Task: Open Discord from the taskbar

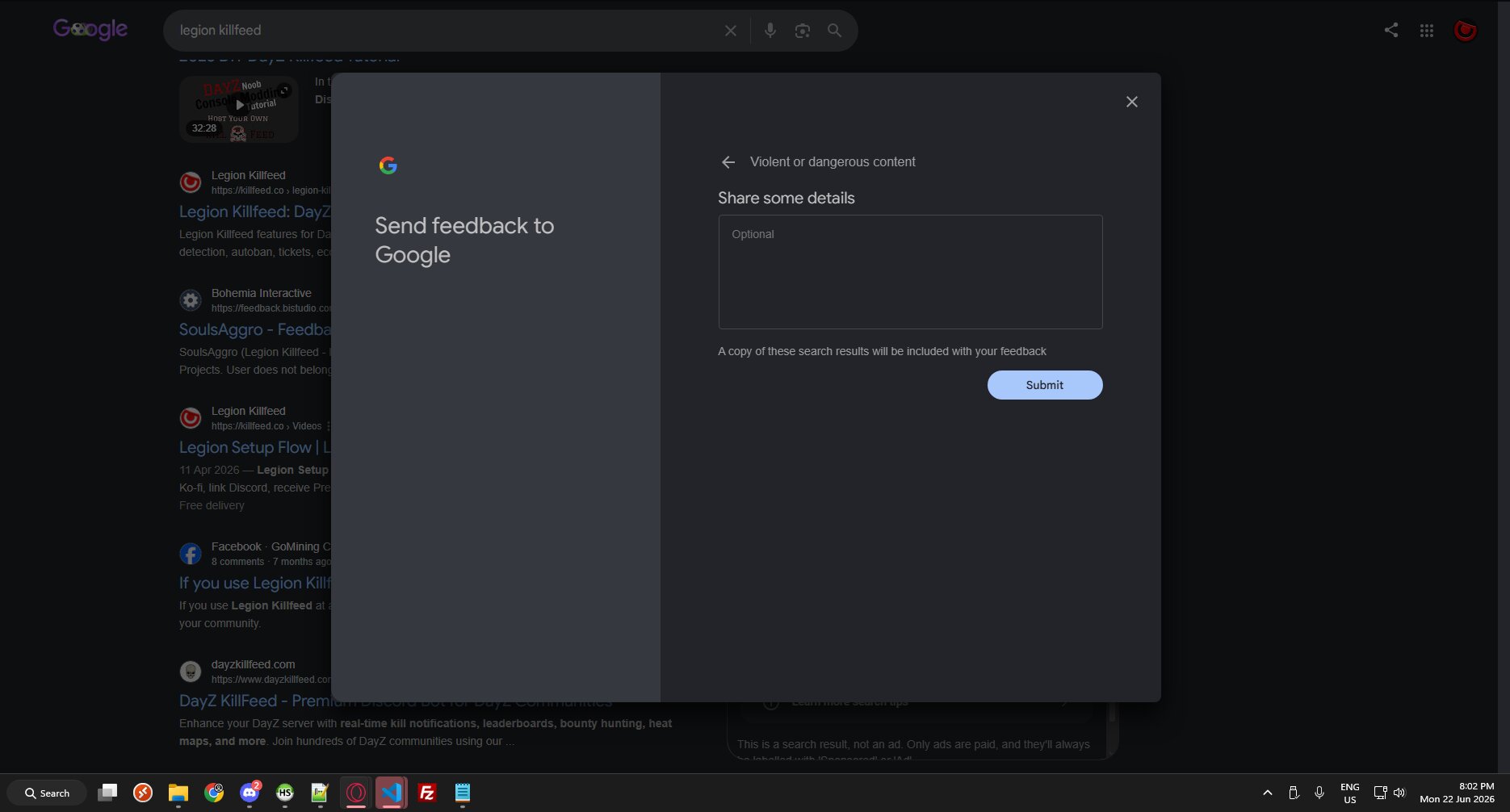Action: tap(250, 793)
